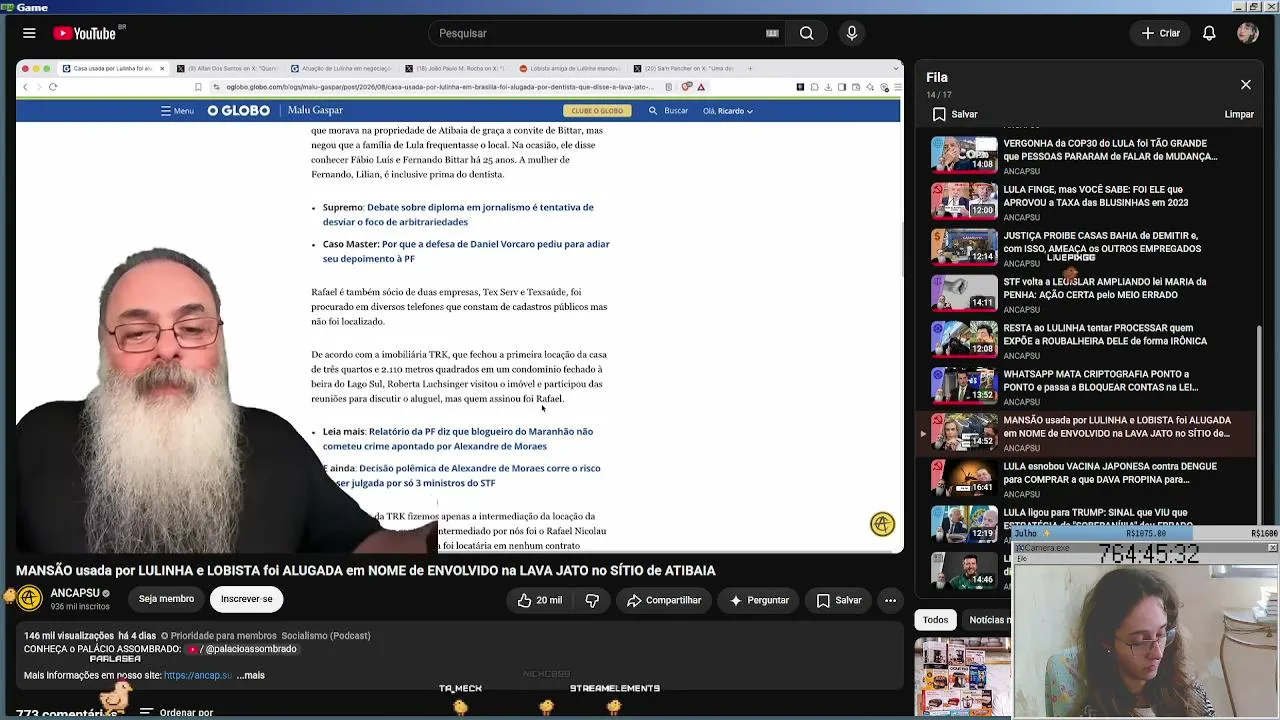Open the on-screen keyboard icon in search
Image resolution: width=1280 pixels, height=720 pixels.
pos(772,33)
